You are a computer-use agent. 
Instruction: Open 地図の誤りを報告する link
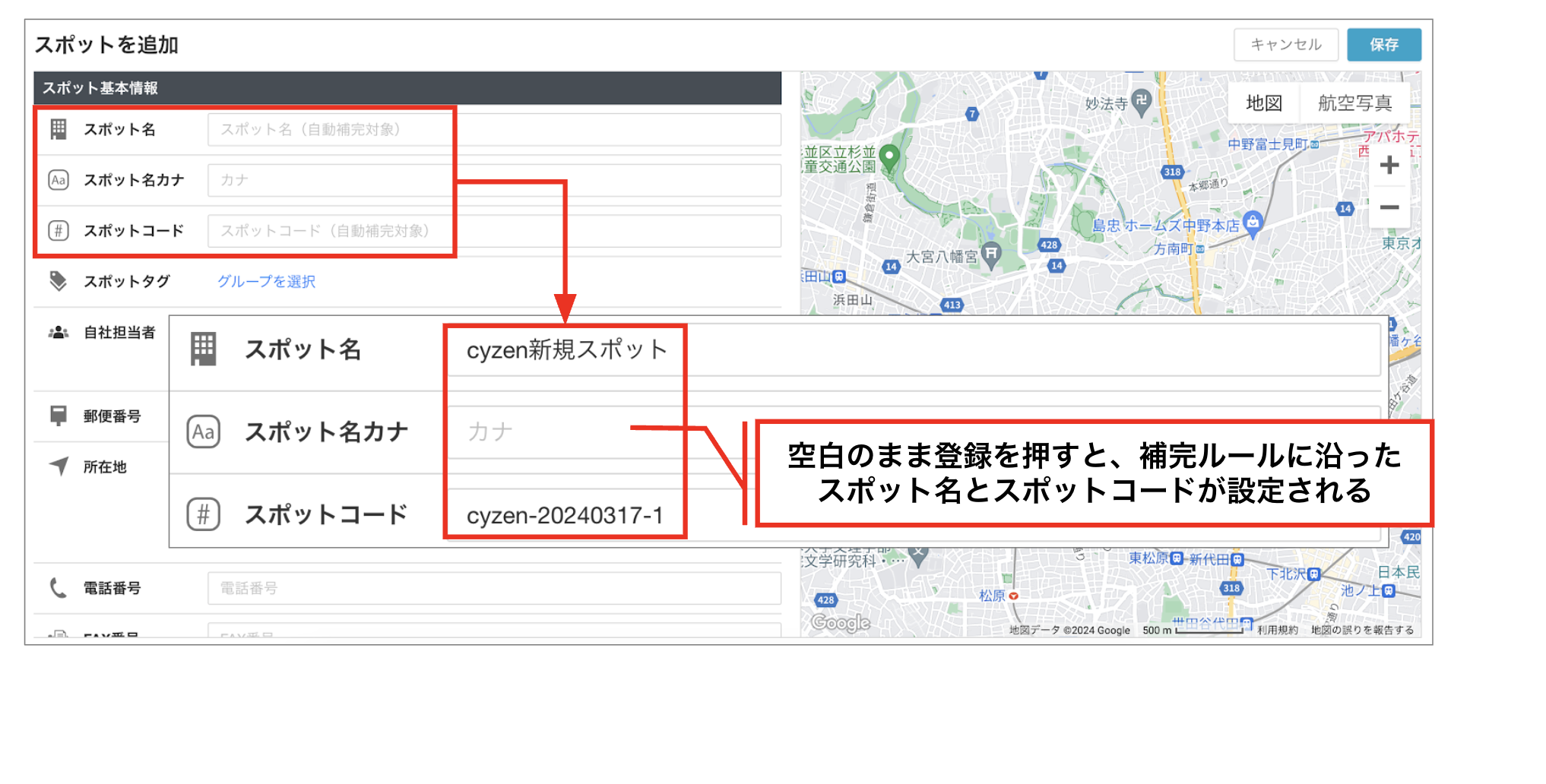click(x=1362, y=630)
